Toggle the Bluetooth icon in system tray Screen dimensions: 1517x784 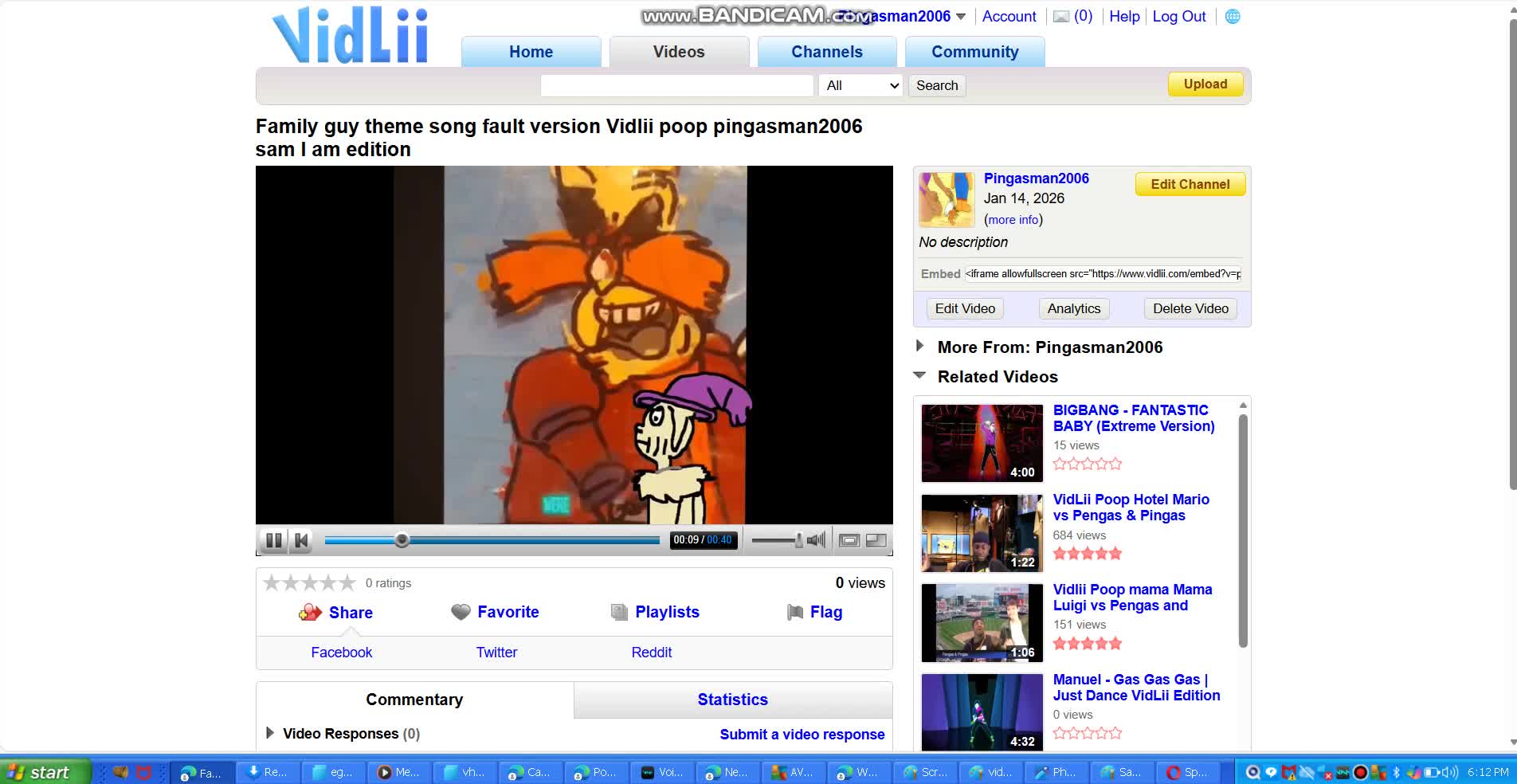1396,771
